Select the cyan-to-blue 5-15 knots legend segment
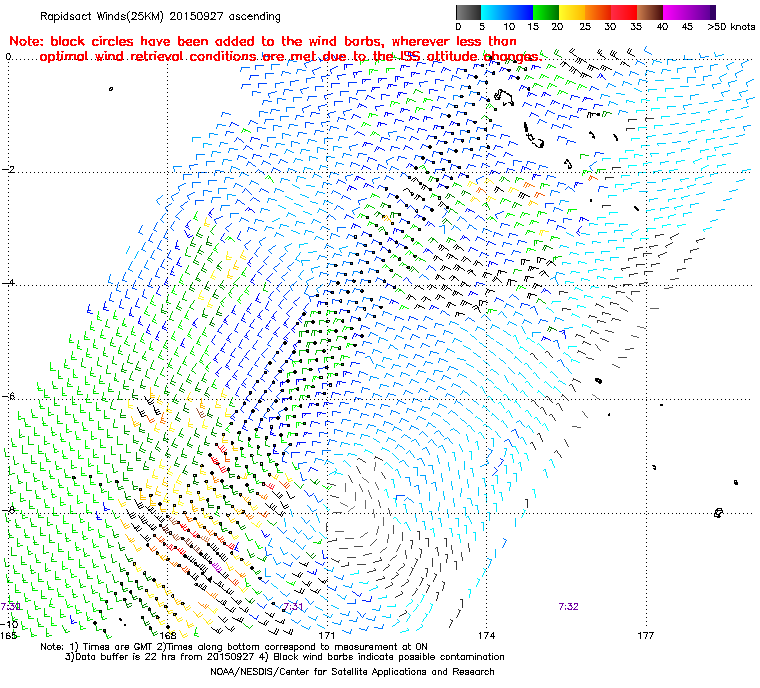This screenshot has height=688, width=760. point(507,12)
